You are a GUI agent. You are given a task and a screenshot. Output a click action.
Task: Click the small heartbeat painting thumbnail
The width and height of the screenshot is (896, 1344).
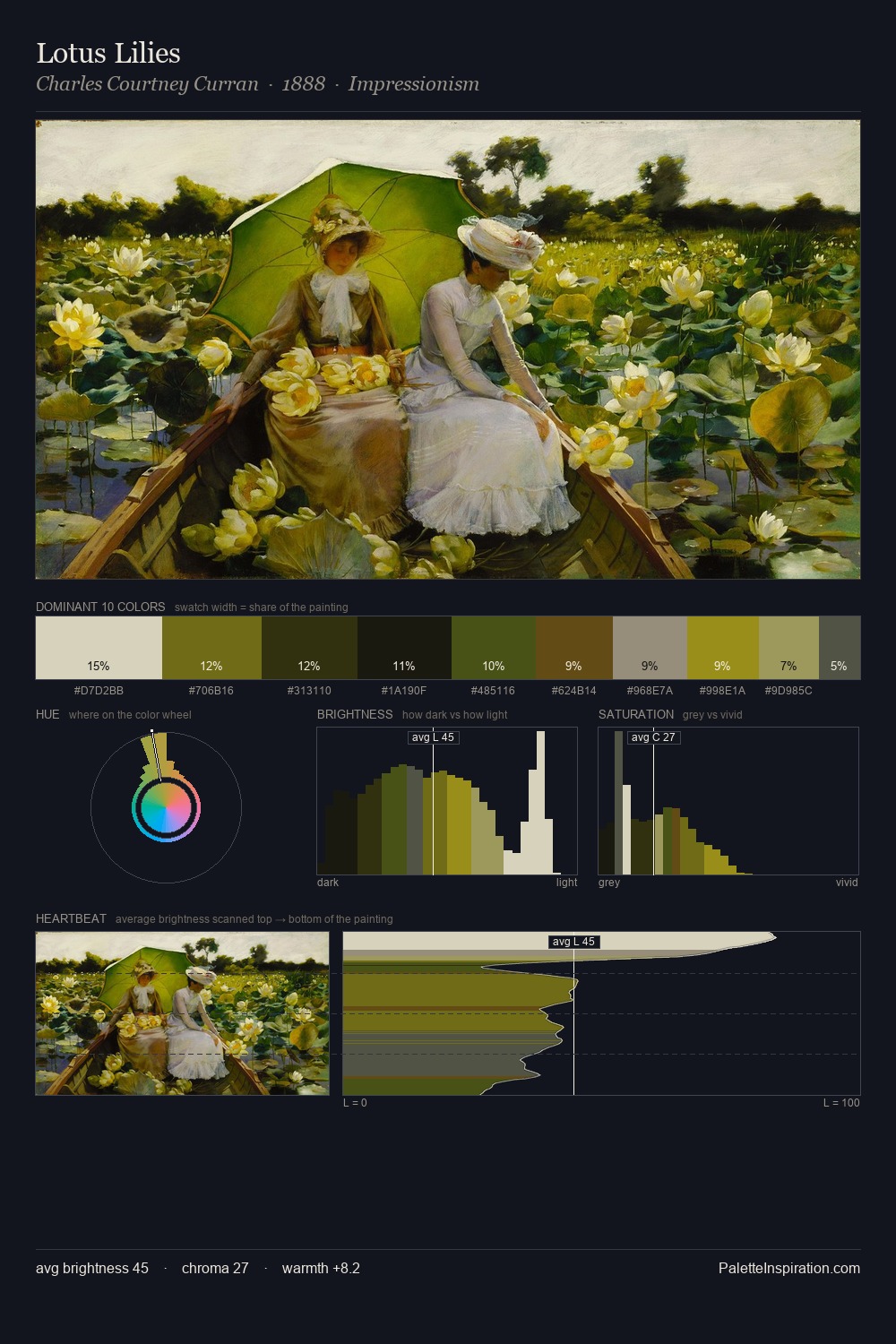(182, 1013)
